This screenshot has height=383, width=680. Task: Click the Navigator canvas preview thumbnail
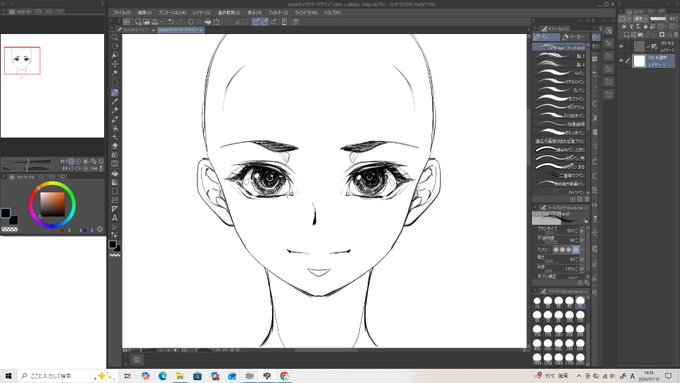[x=52, y=86]
